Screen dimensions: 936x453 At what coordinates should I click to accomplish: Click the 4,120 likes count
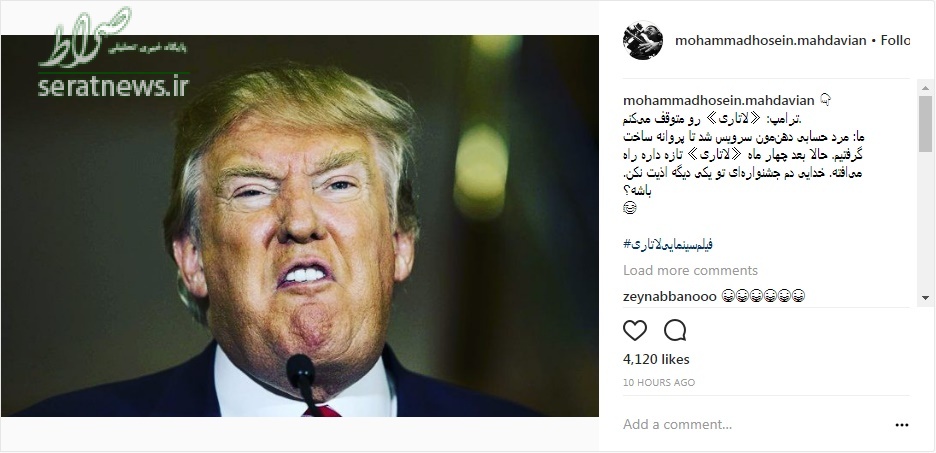coord(656,359)
